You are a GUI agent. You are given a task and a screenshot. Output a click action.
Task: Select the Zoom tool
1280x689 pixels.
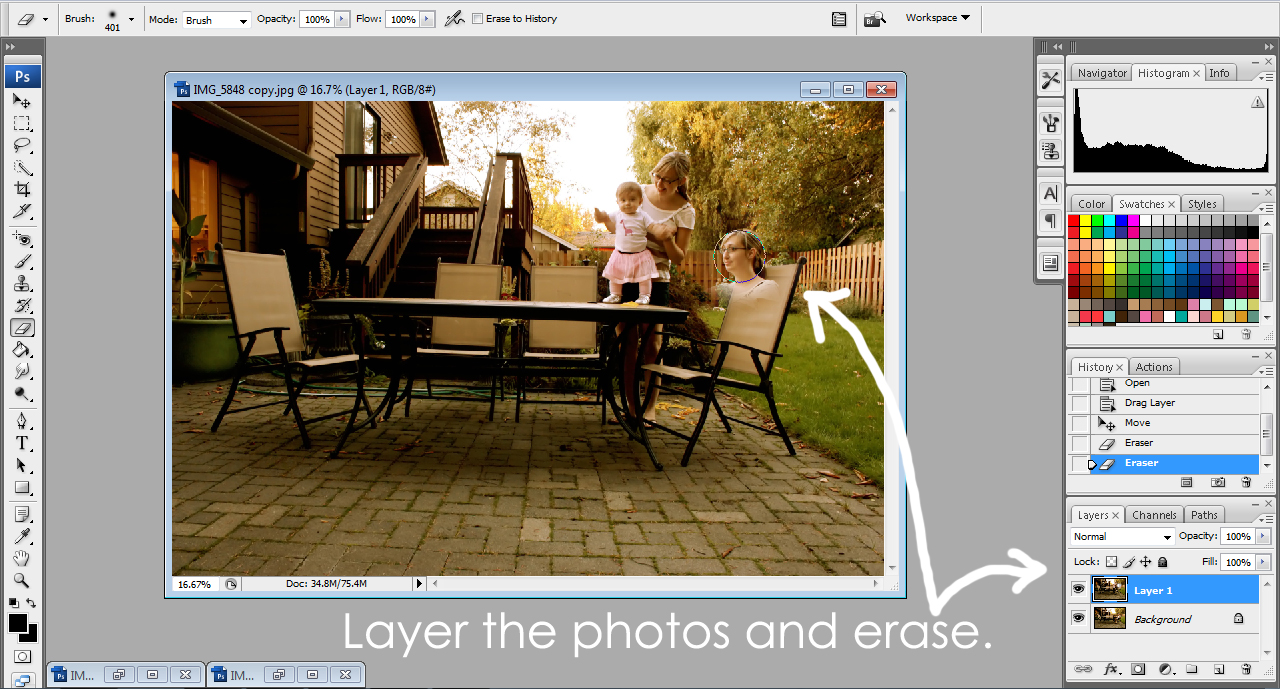[22, 579]
